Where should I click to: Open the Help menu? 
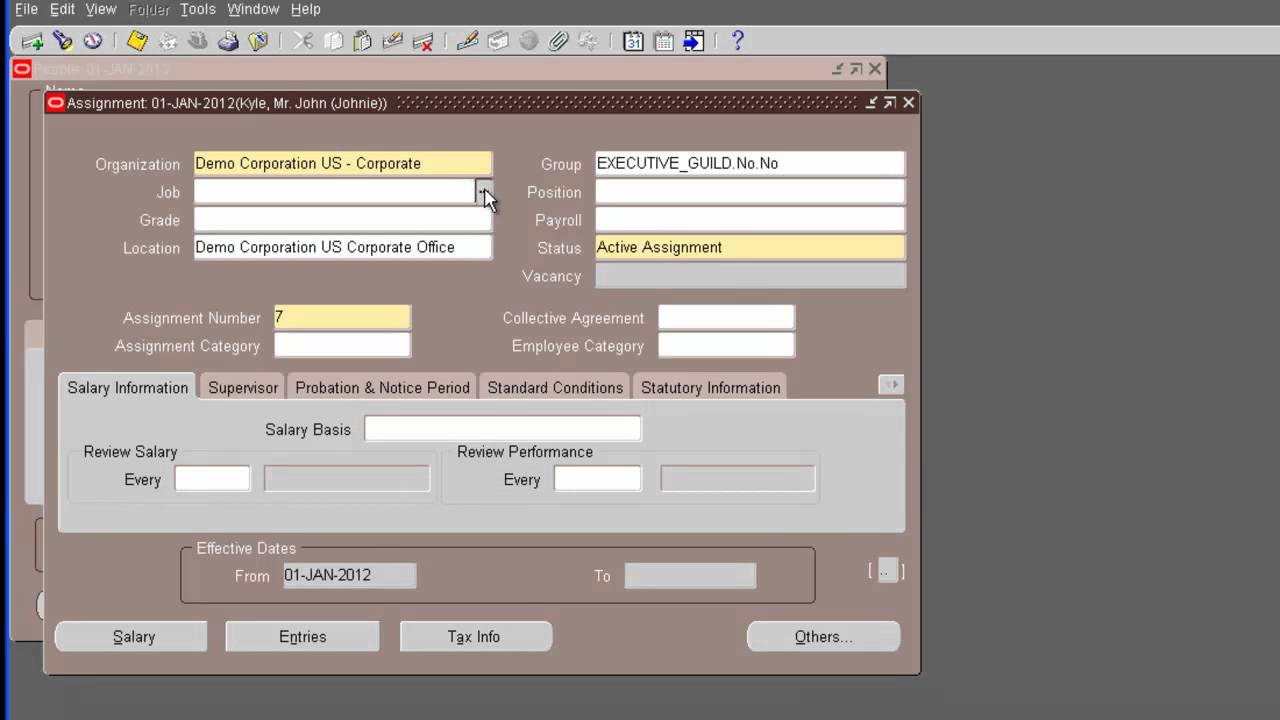coord(305,9)
